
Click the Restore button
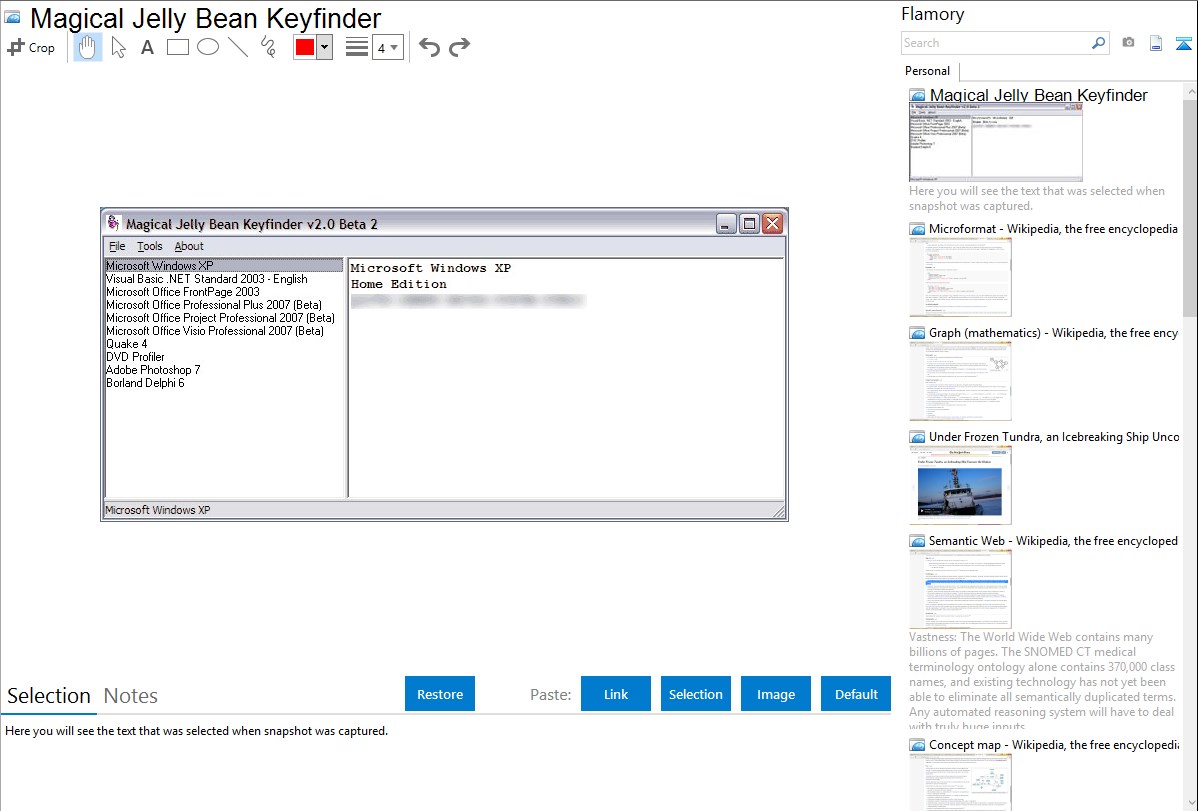[x=440, y=694]
